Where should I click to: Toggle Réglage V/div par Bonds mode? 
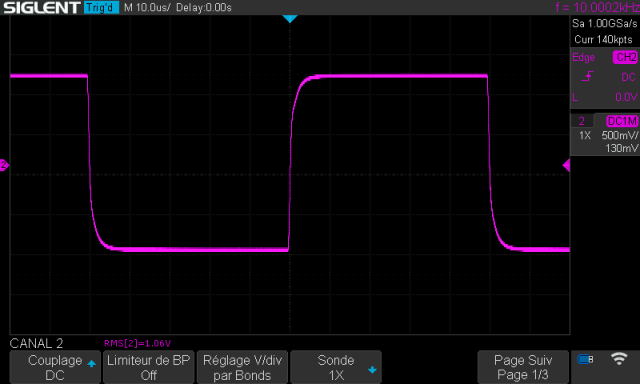pos(242,367)
